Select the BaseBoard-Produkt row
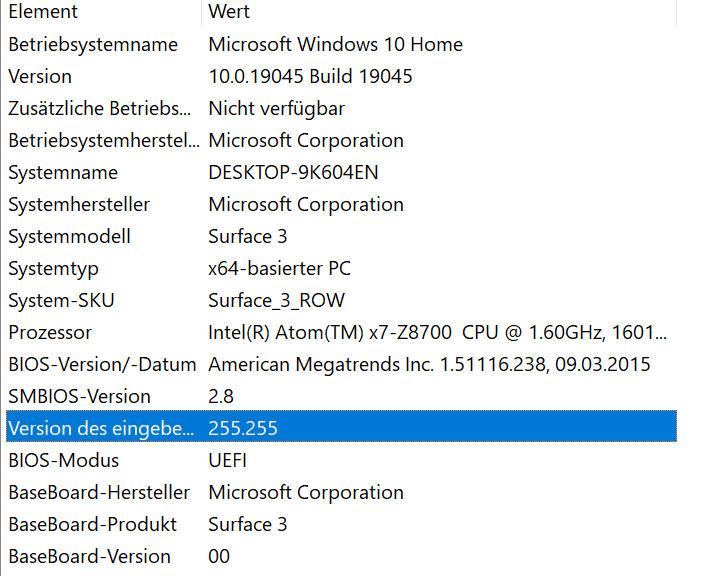Screen dimensions: 704x576 [92, 524]
